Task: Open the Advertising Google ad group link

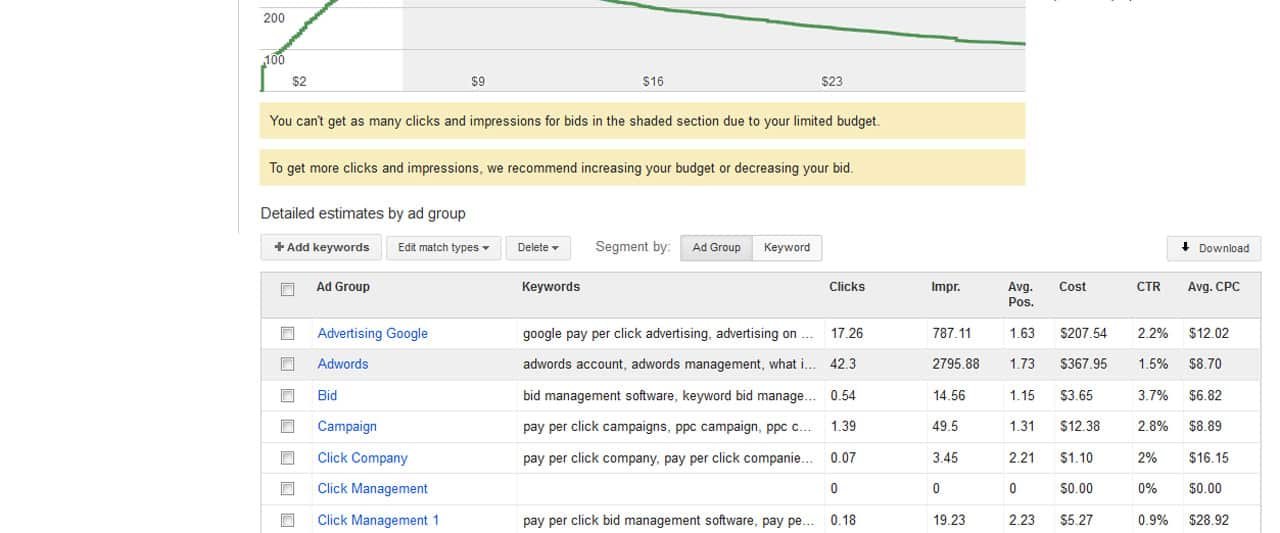Action: click(x=372, y=334)
